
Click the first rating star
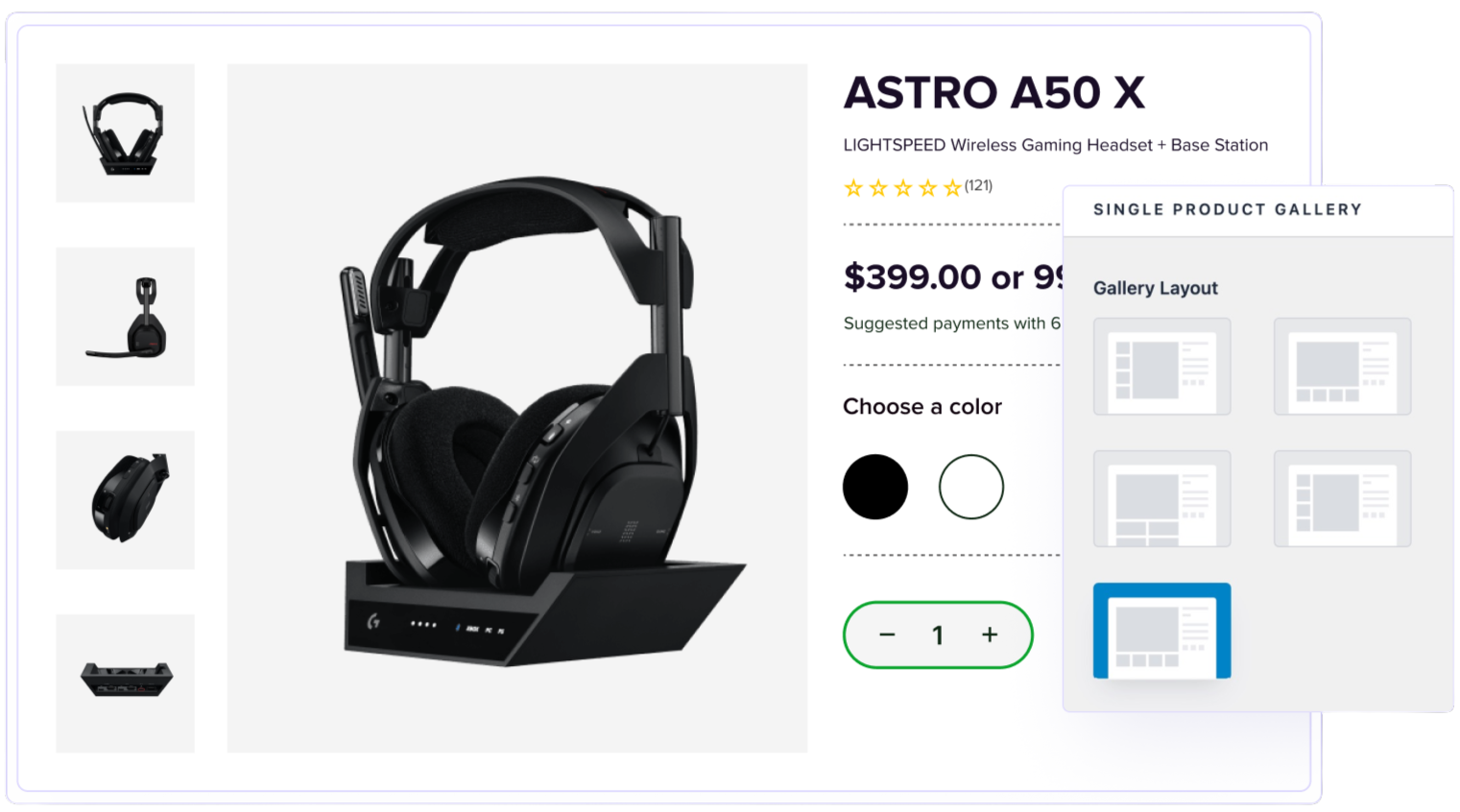coord(853,188)
